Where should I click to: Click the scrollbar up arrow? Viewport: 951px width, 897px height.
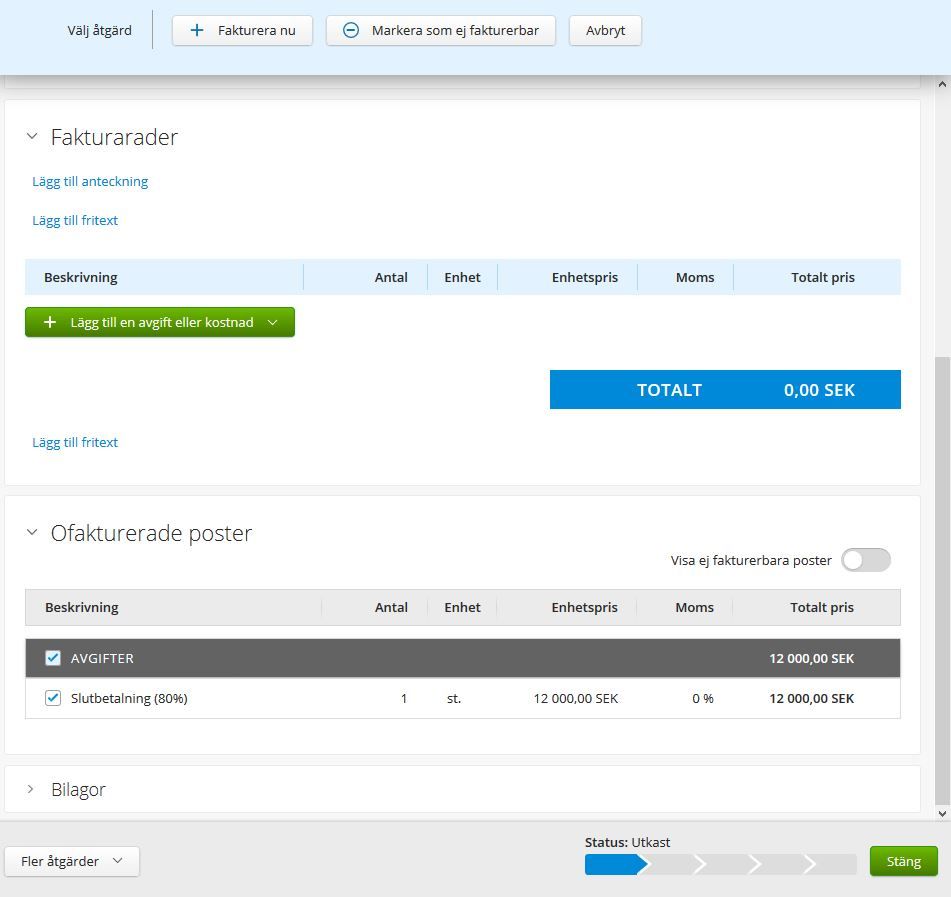[x=942, y=84]
